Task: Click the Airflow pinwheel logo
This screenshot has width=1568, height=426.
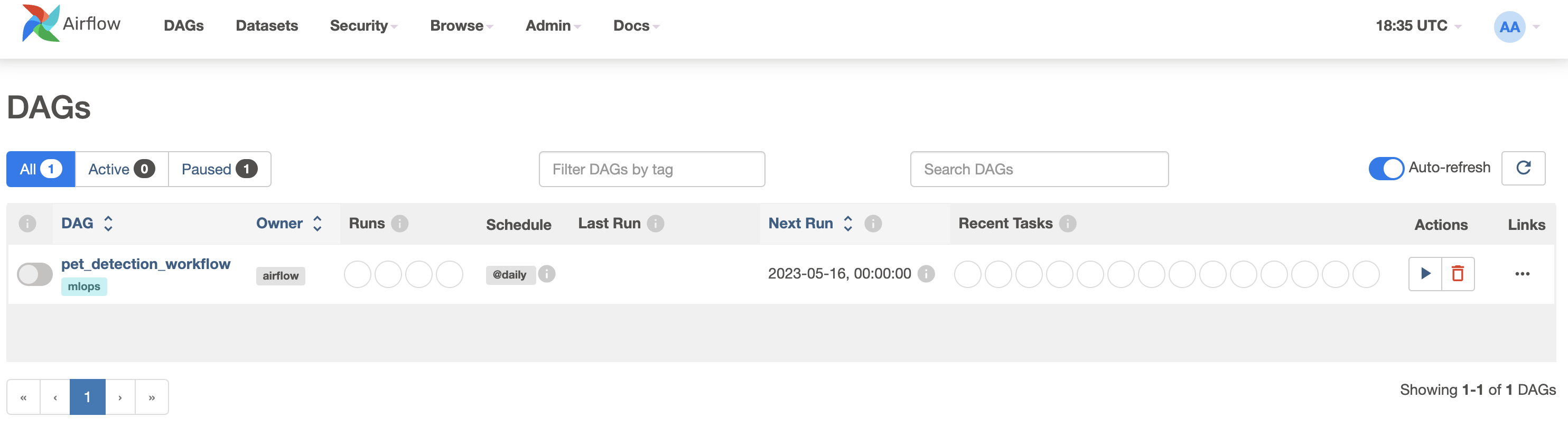Action: click(x=41, y=23)
